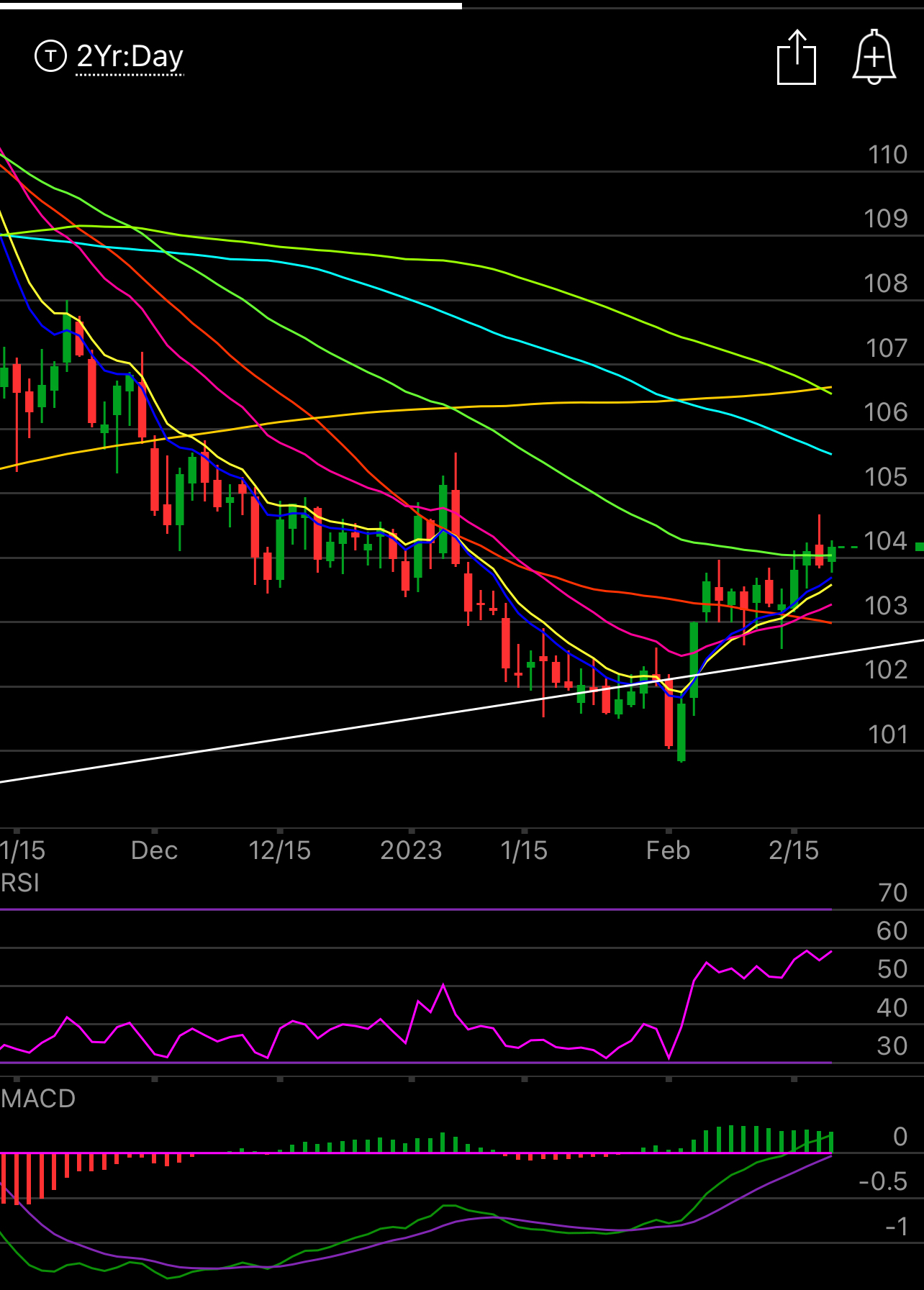Screen dimensions: 924x1290
Task: Tap the Feb date axis label
Action: pos(668,850)
